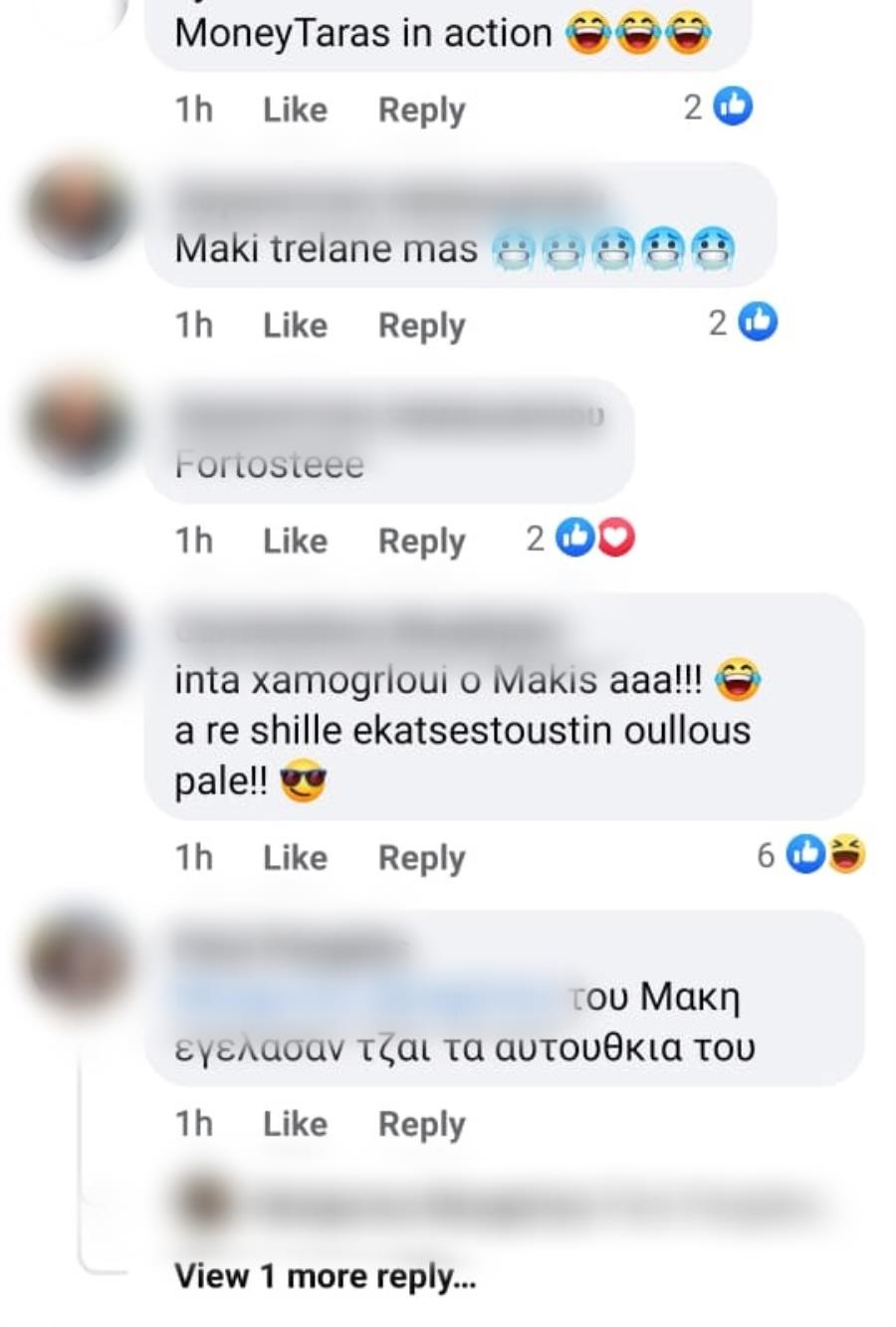Click heart reaction icon on Fortosteee comment

(x=616, y=538)
